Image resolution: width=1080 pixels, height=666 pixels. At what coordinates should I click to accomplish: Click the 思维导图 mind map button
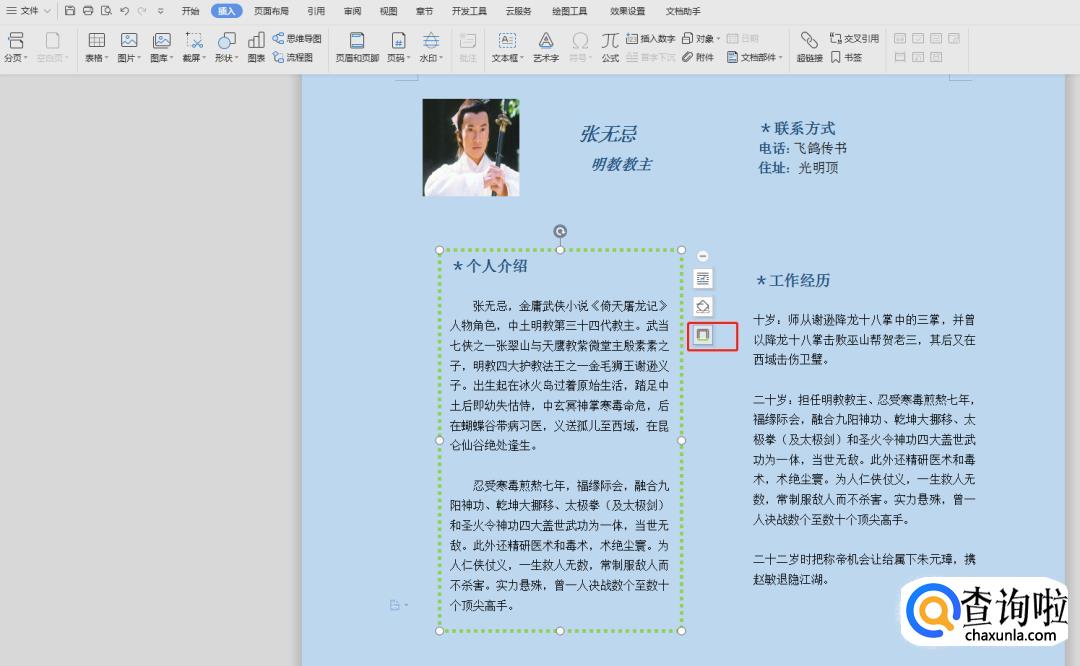point(297,38)
